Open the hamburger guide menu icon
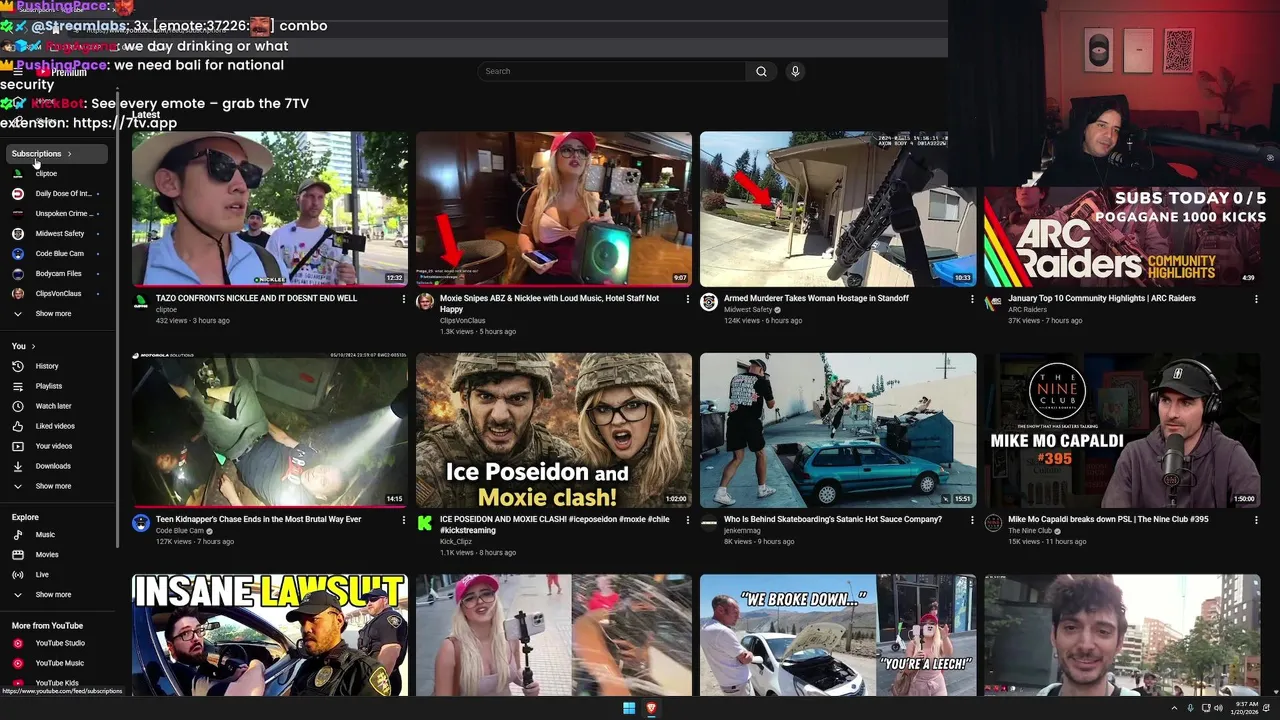The height and width of the screenshot is (720, 1280). 18,72
